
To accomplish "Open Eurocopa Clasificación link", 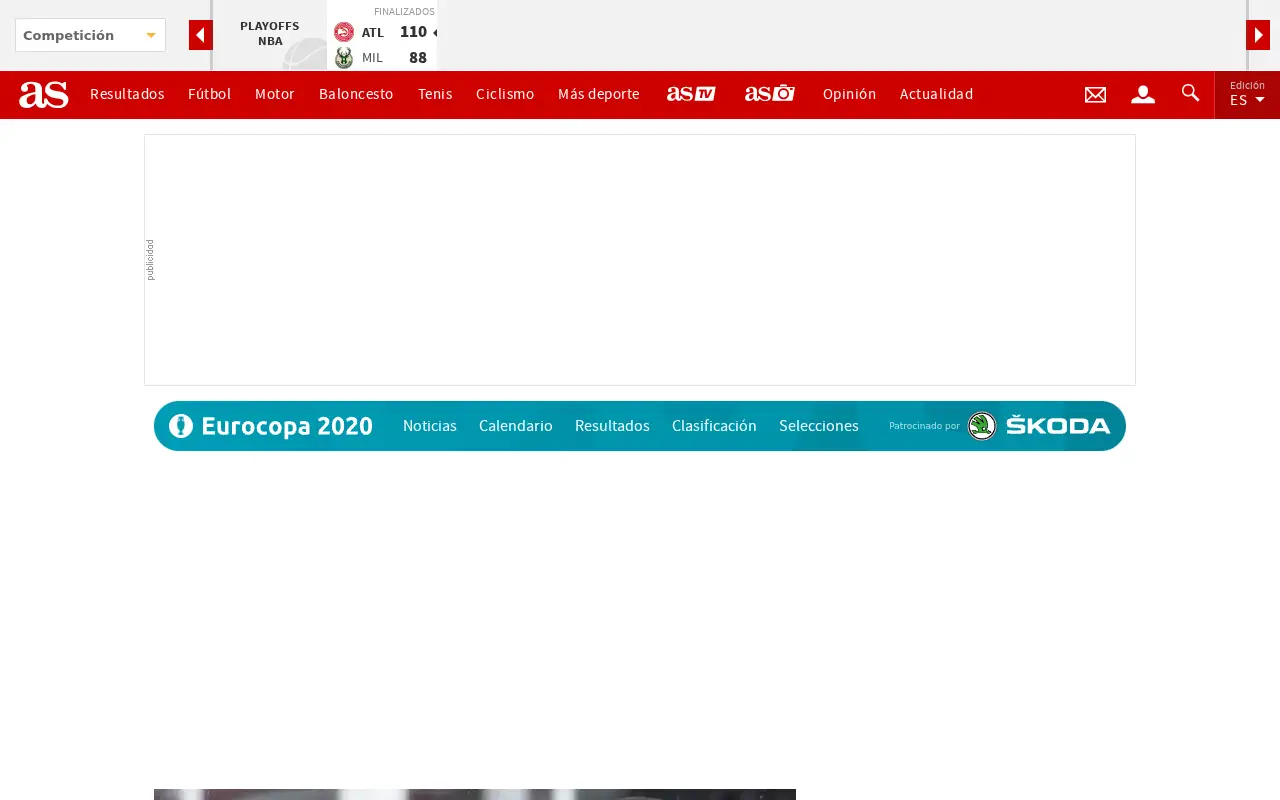I will click(x=714, y=426).
